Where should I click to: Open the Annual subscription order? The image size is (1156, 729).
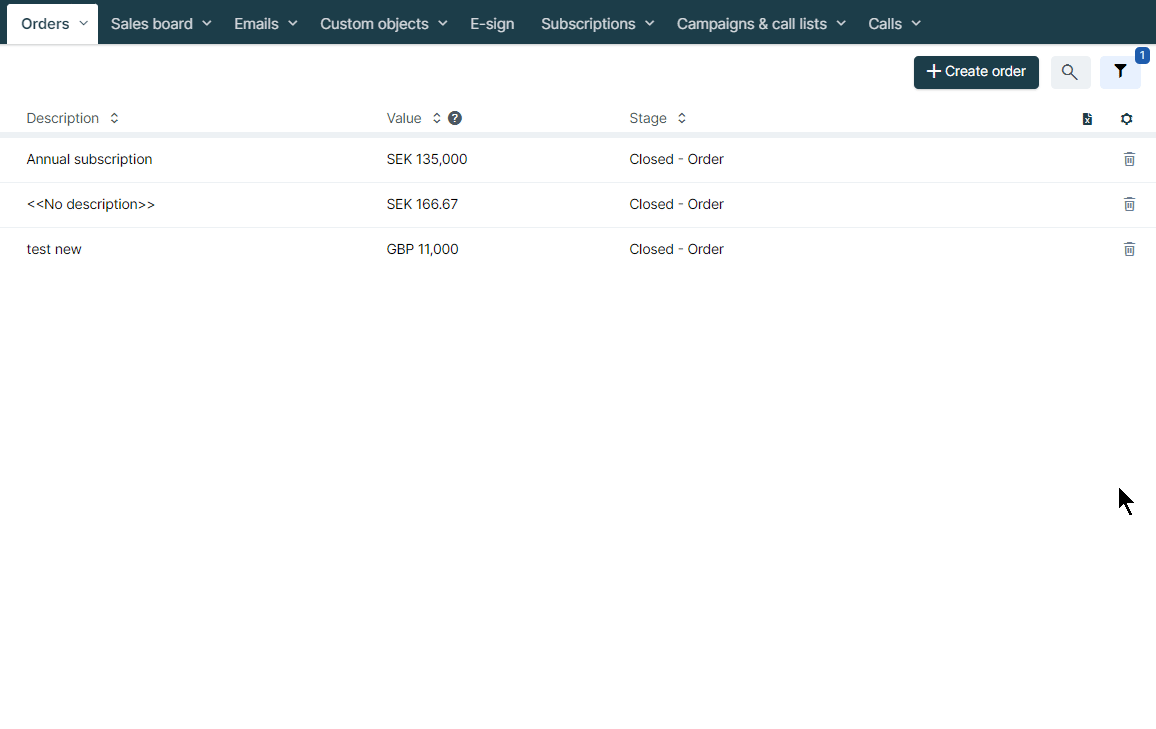(x=89, y=159)
